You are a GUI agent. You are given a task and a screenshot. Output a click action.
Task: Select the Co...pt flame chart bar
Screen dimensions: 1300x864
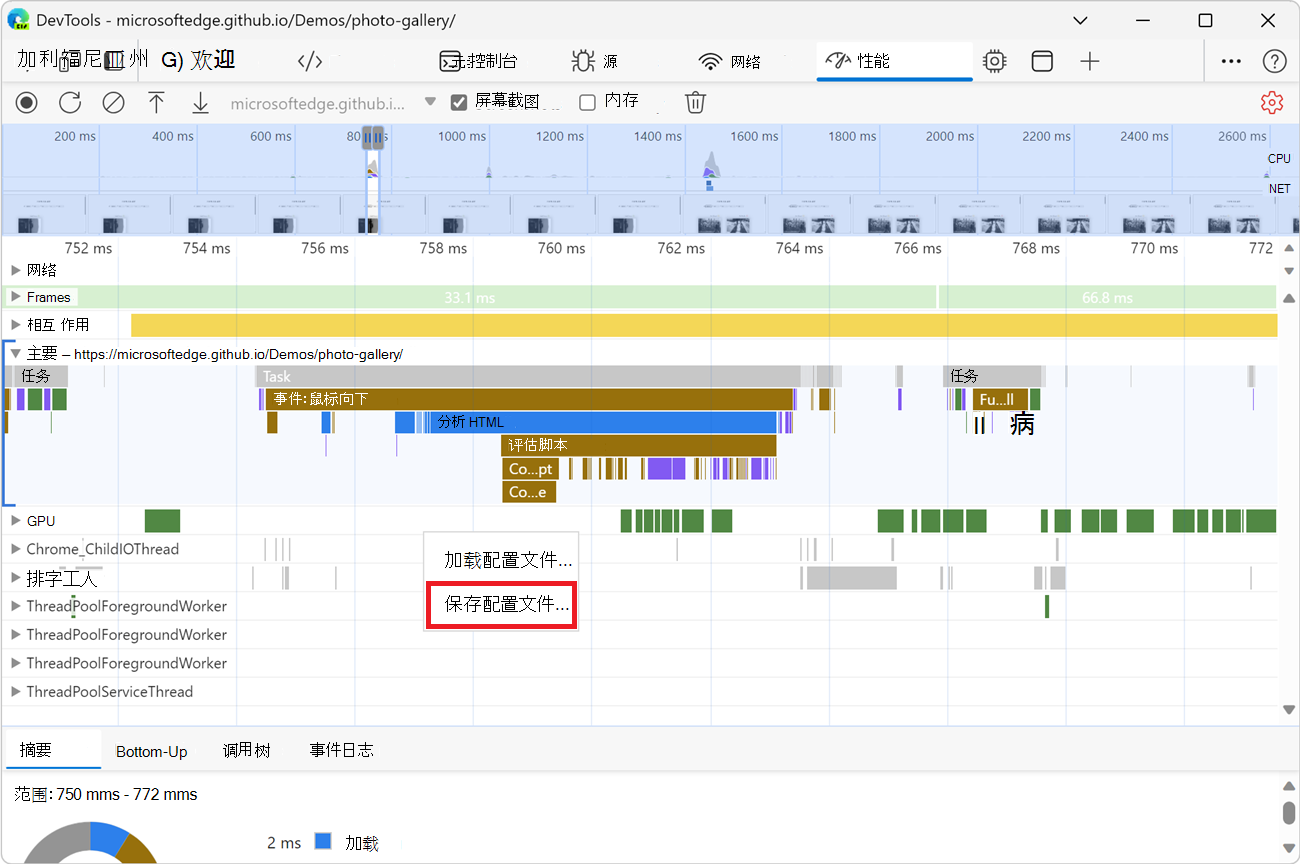[x=530, y=469]
